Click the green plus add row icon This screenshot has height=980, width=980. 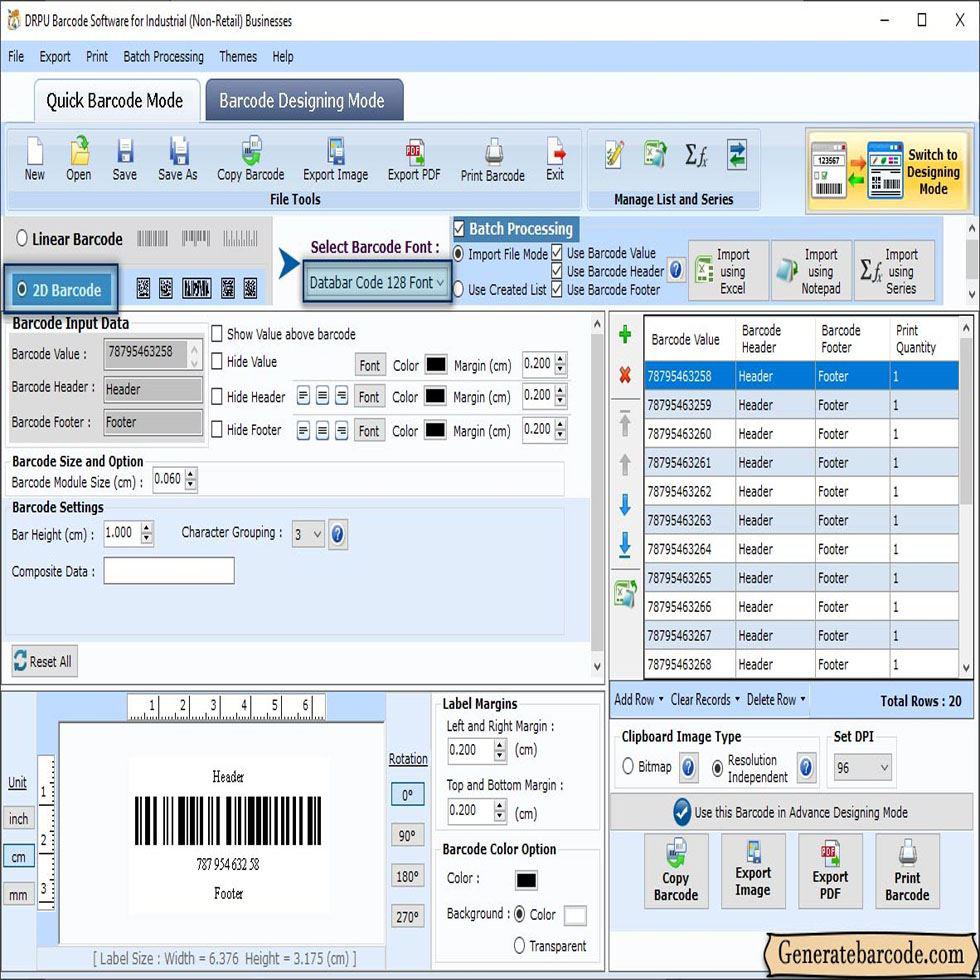(x=625, y=335)
